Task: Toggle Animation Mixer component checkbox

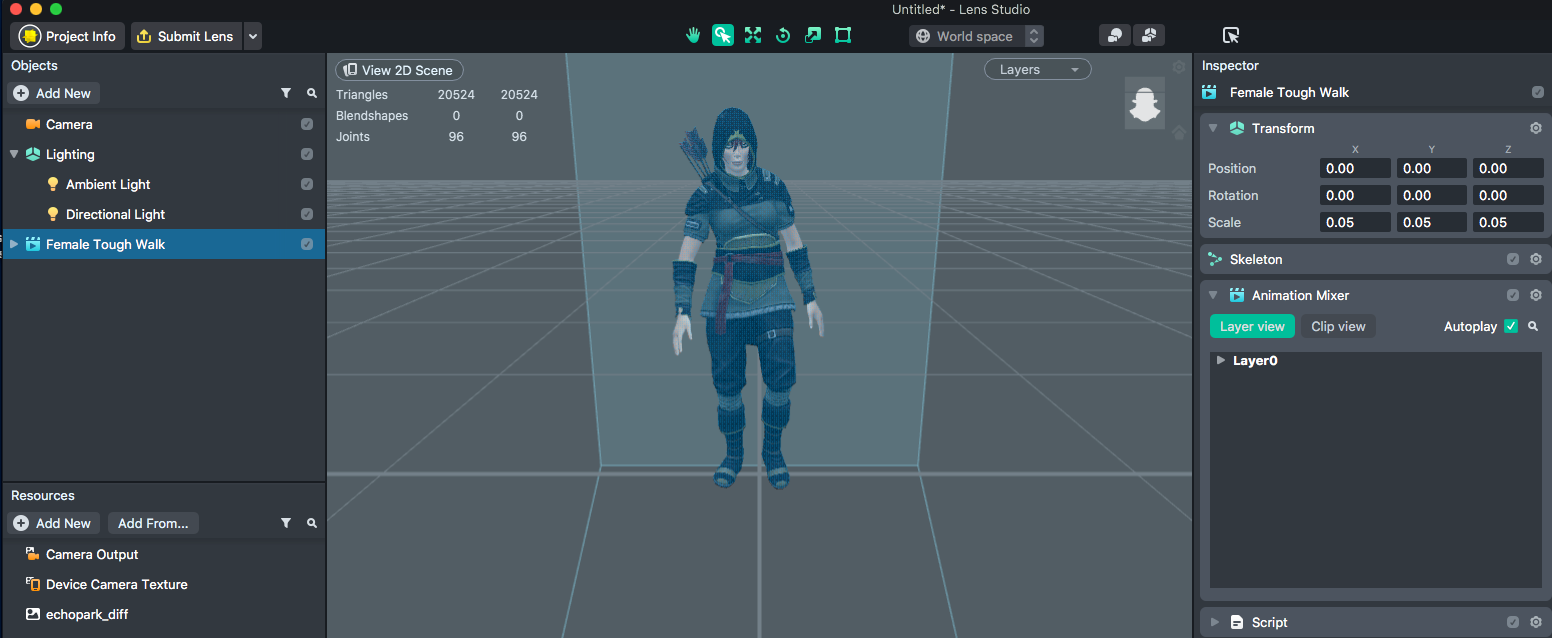Action: click(x=1513, y=295)
